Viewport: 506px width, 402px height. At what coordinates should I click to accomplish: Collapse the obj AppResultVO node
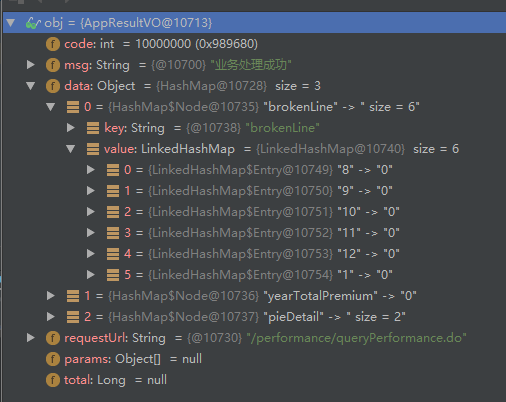coord(11,23)
